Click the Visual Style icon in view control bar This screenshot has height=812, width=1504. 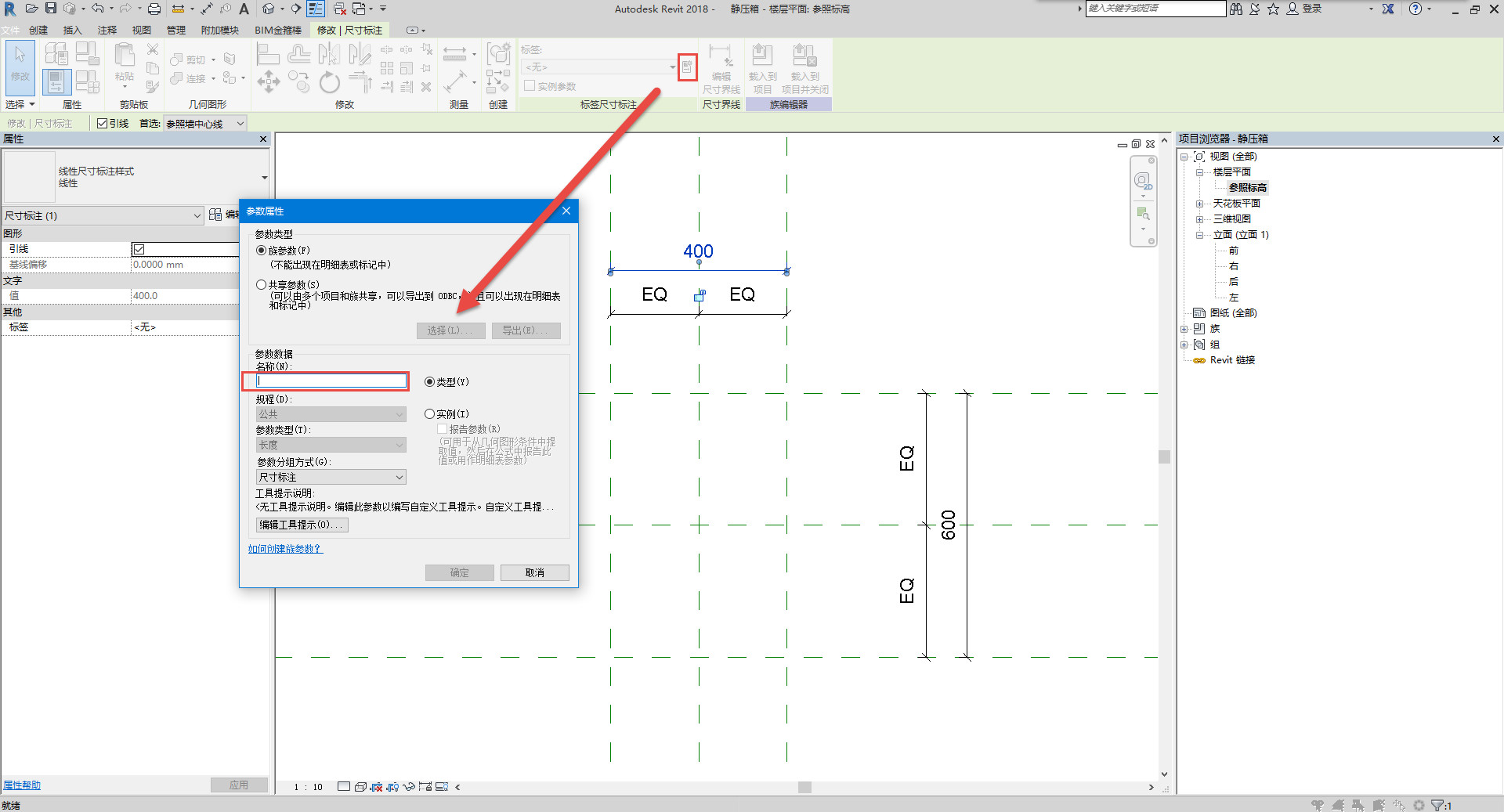point(360,787)
